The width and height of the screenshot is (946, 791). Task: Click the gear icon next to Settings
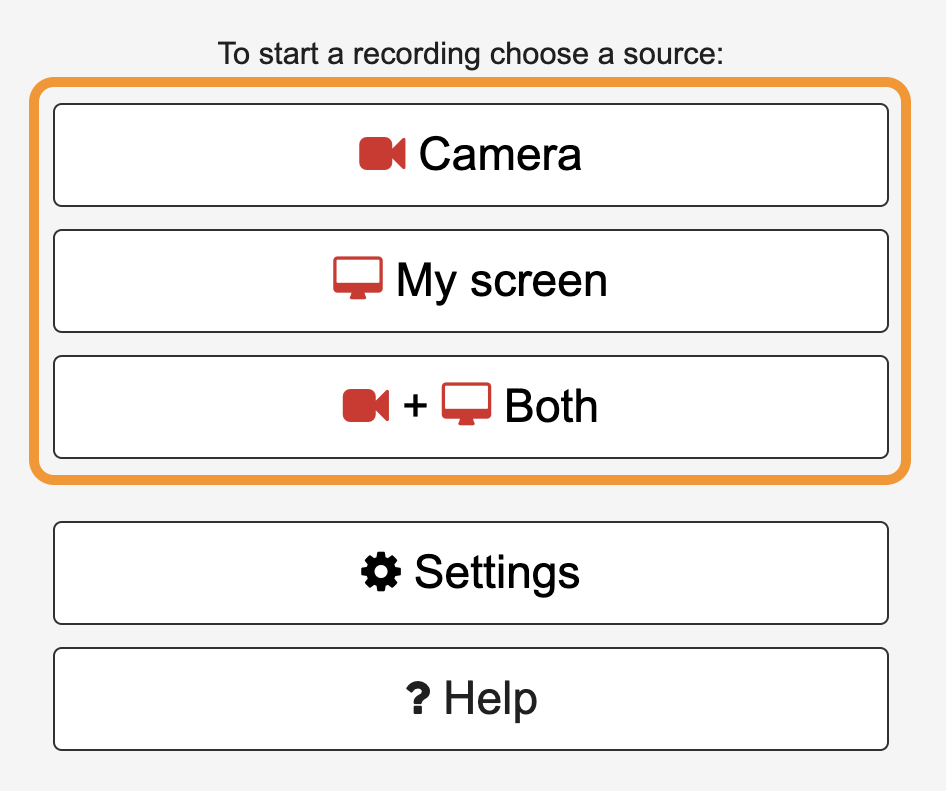pos(381,572)
